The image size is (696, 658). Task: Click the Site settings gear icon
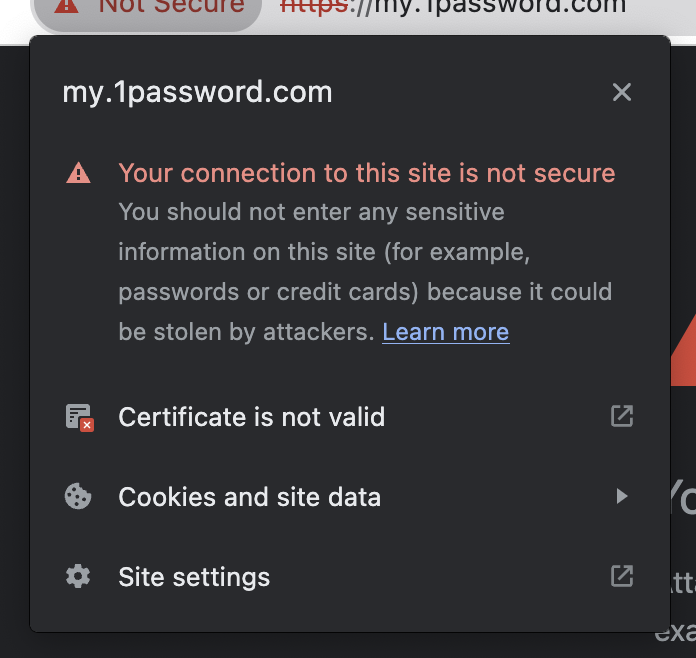point(78,577)
